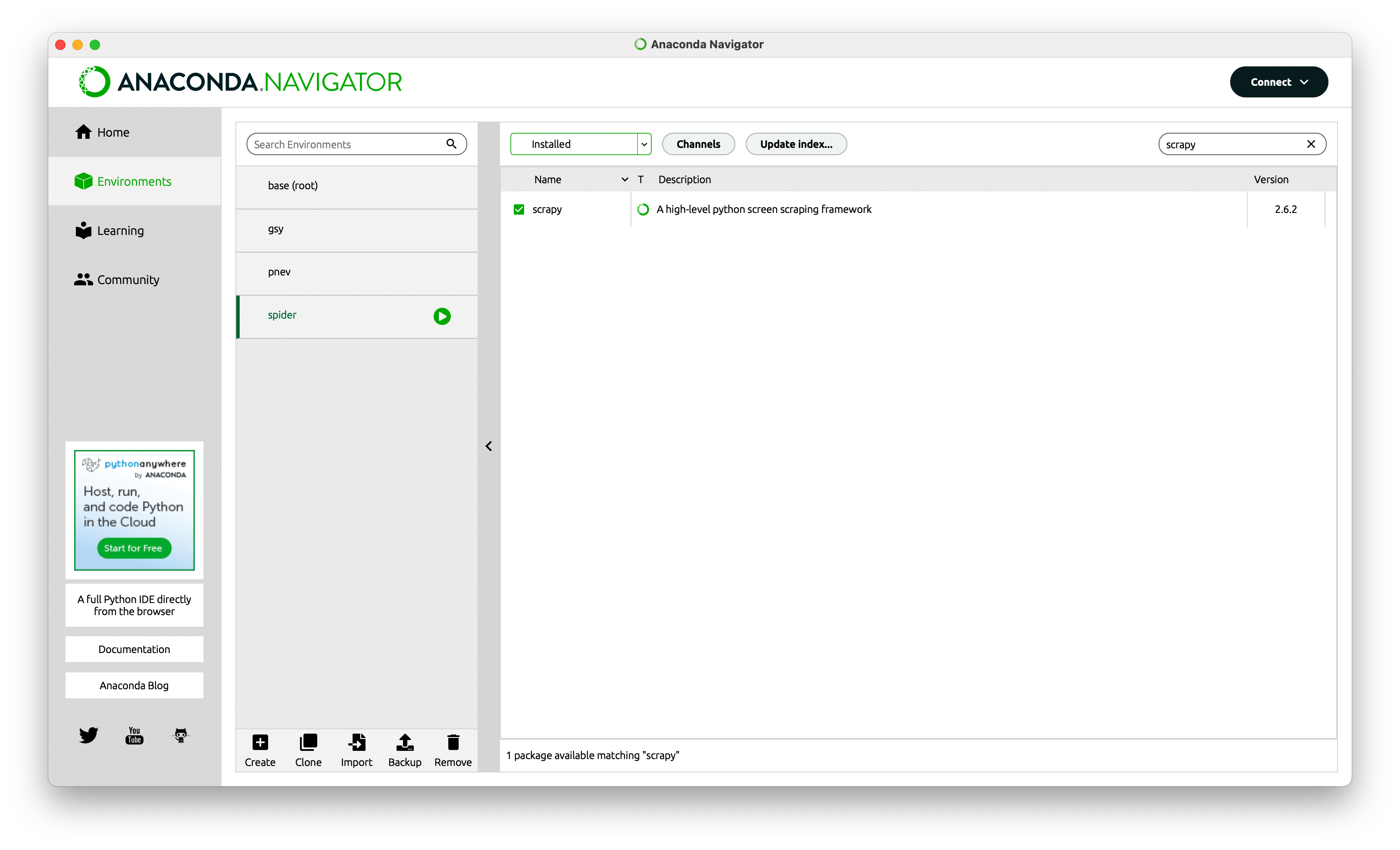Click the Remove environment trash icon

[453, 742]
